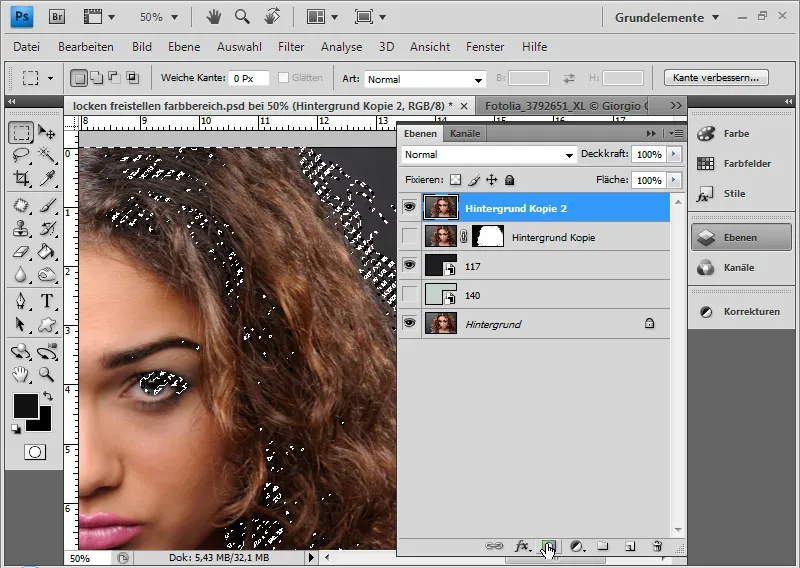
Task: Select the Custom Shape tool
Action: click(x=47, y=324)
